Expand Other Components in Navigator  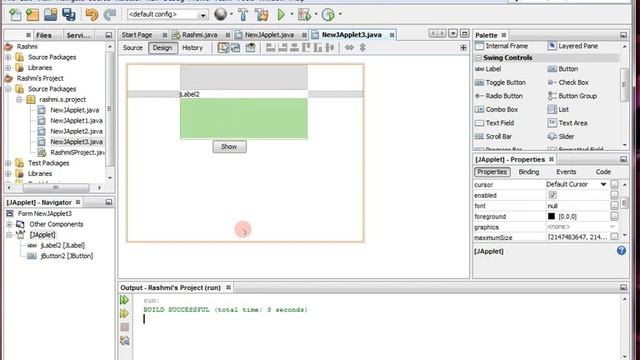9,224
